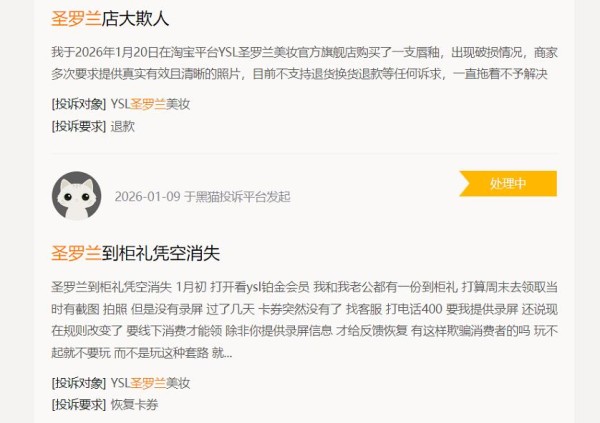This screenshot has width=600, height=423.
Task: Click the yellow 处理中 status badge
Action: click(508, 184)
